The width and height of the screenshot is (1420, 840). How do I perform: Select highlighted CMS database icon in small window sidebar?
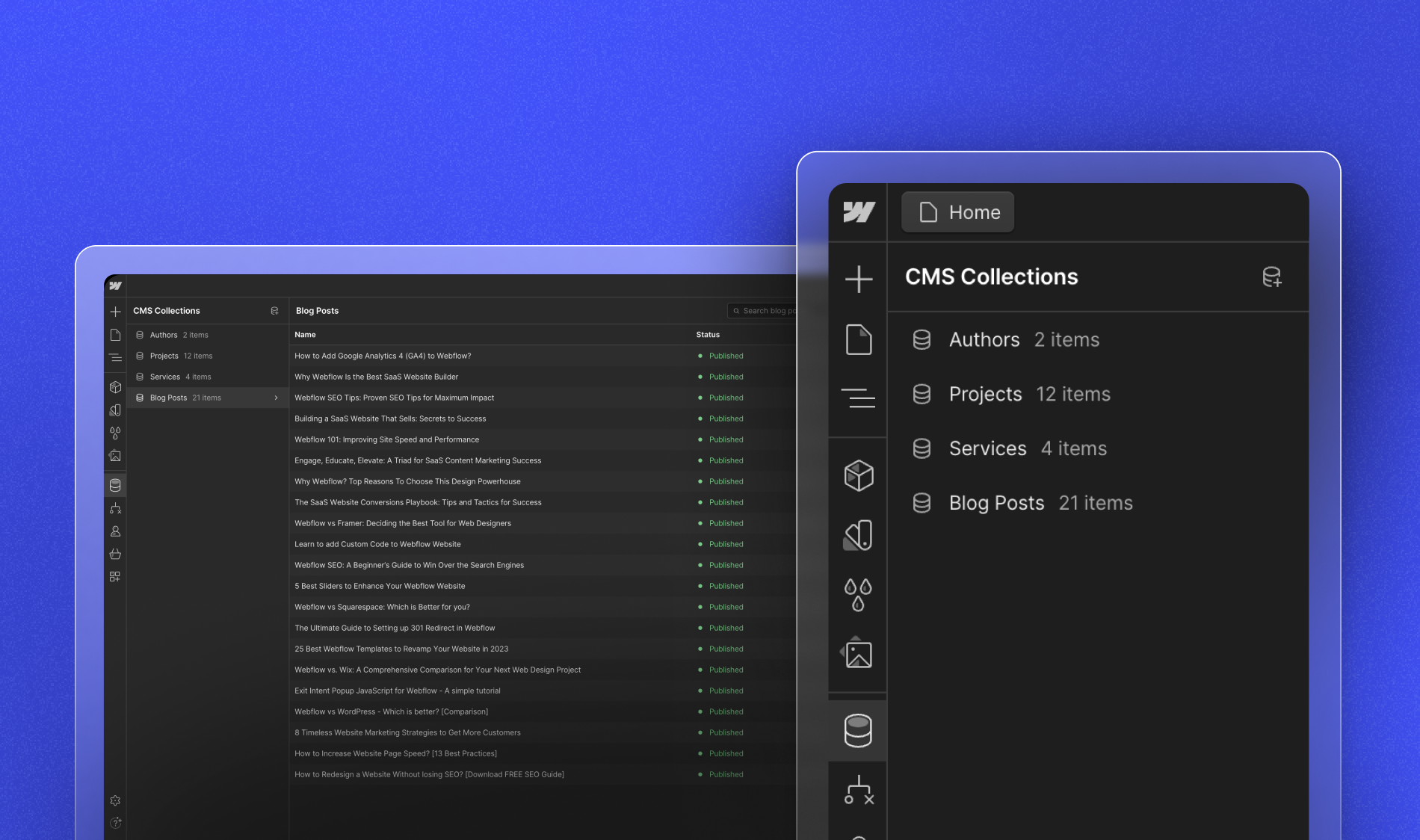[115, 485]
